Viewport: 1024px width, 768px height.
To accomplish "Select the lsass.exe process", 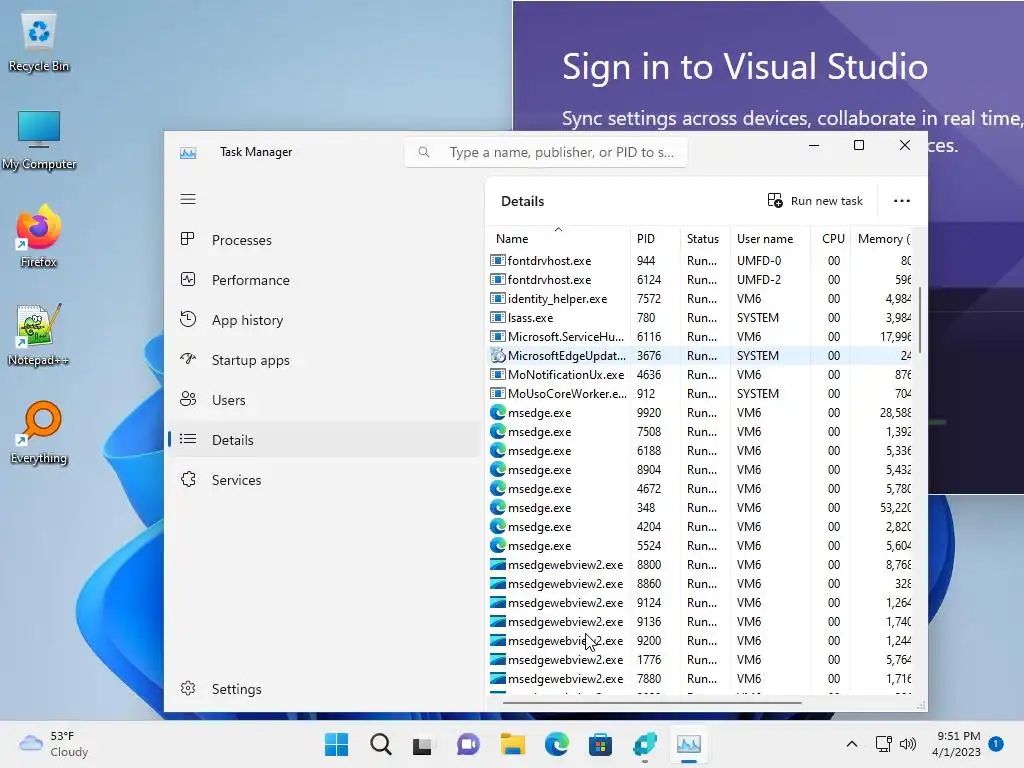I will tap(700, 317).
